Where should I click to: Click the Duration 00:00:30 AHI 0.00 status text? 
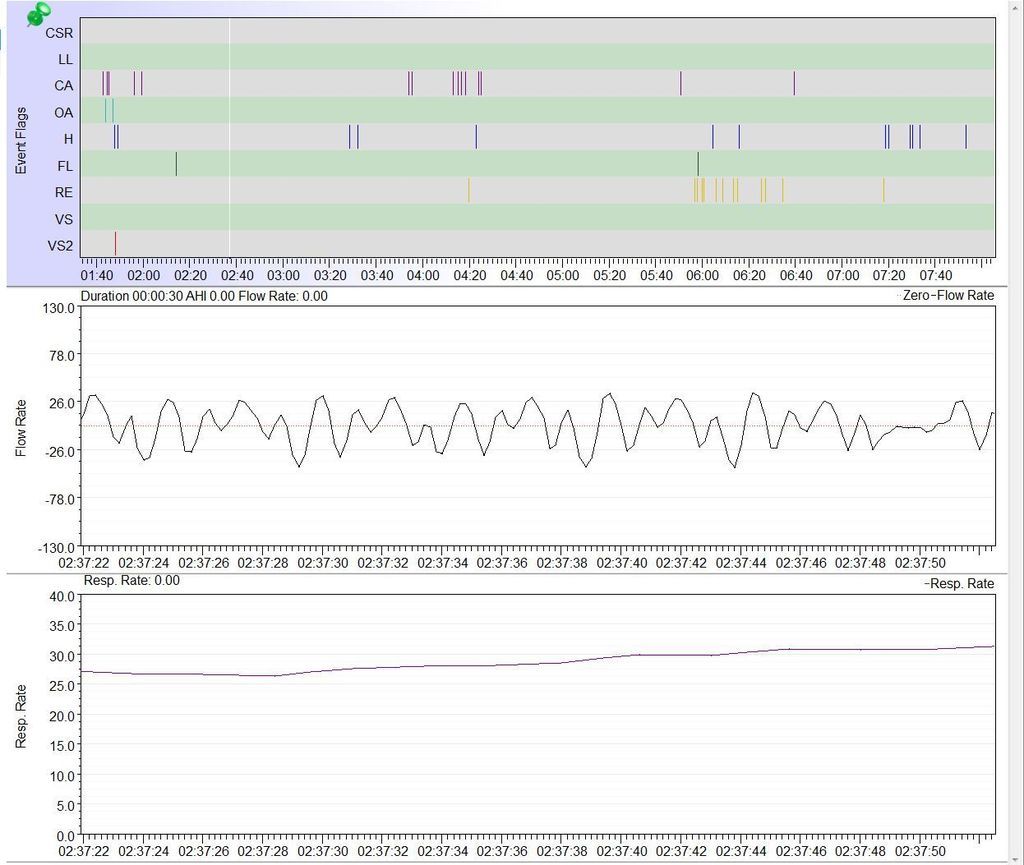(x=204, y=296)
